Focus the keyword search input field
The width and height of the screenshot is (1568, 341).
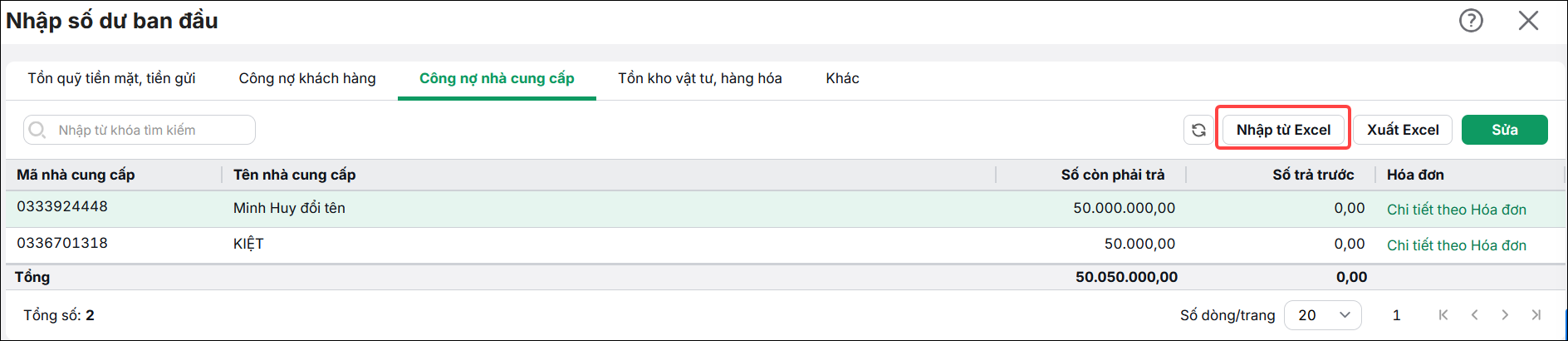tap(140, 130)
